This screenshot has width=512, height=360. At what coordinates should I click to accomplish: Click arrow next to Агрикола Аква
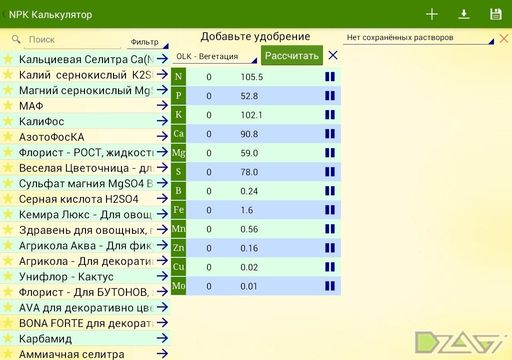point(162,245)
